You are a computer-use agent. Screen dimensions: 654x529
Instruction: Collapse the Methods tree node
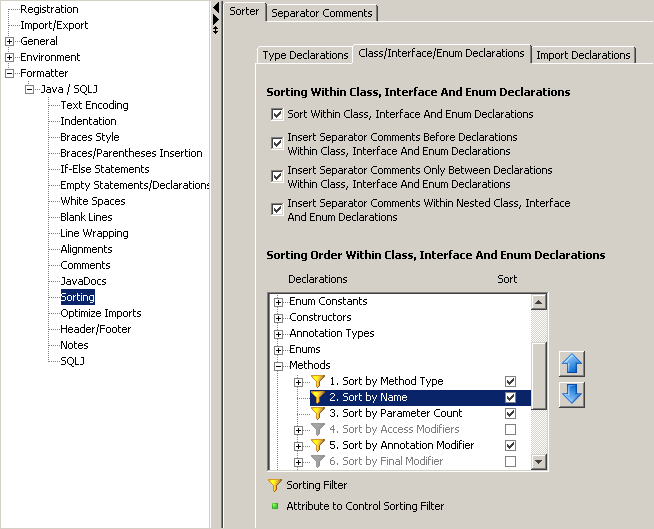click(279, 366)
